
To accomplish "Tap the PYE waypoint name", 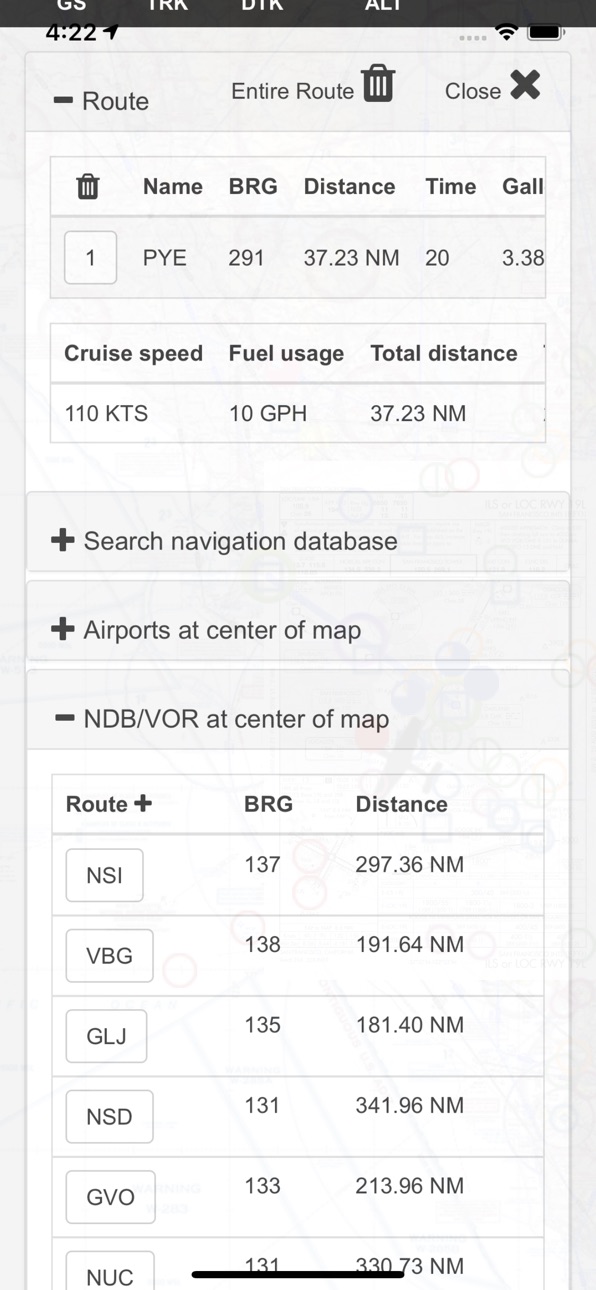I will click(x=165, y=258).
